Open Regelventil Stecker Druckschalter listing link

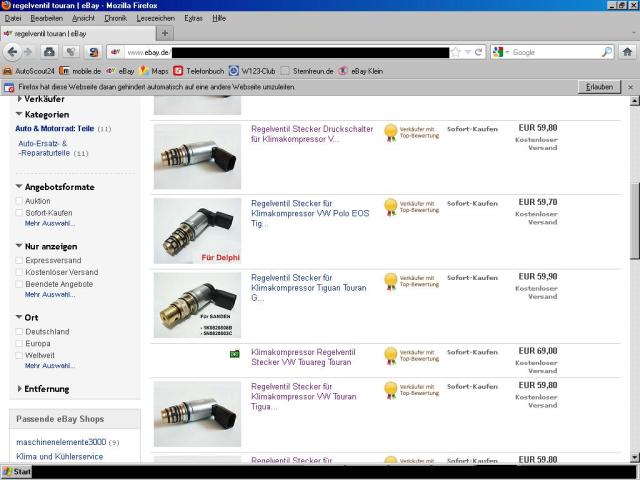tap(312, 134)
